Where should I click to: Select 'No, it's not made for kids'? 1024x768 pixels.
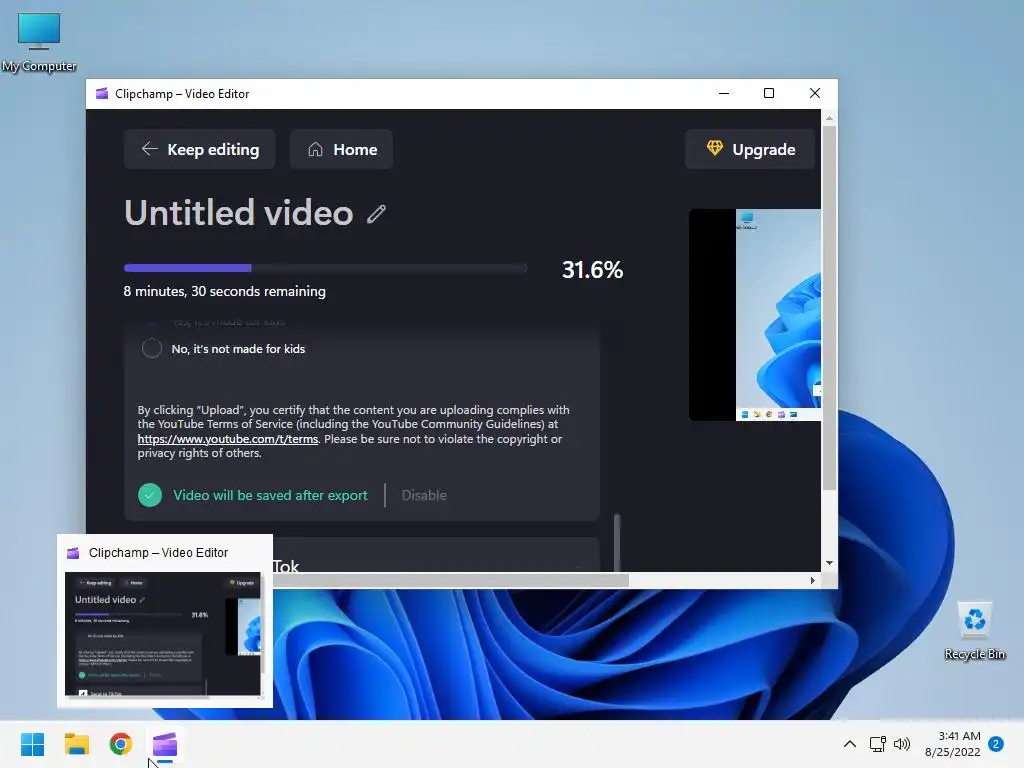tap(152, 349)
